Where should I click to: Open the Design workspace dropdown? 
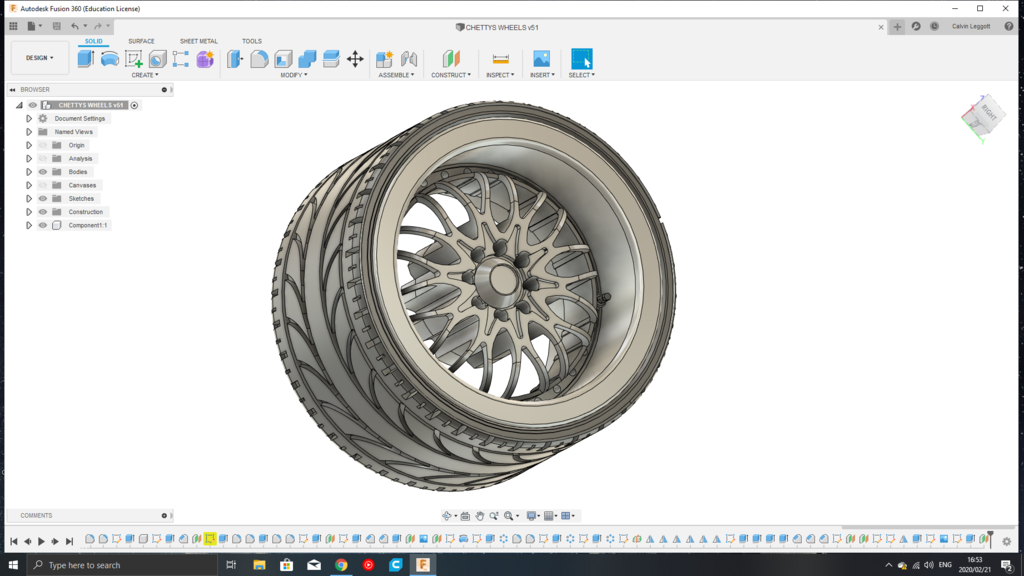[x=40, y=57]
